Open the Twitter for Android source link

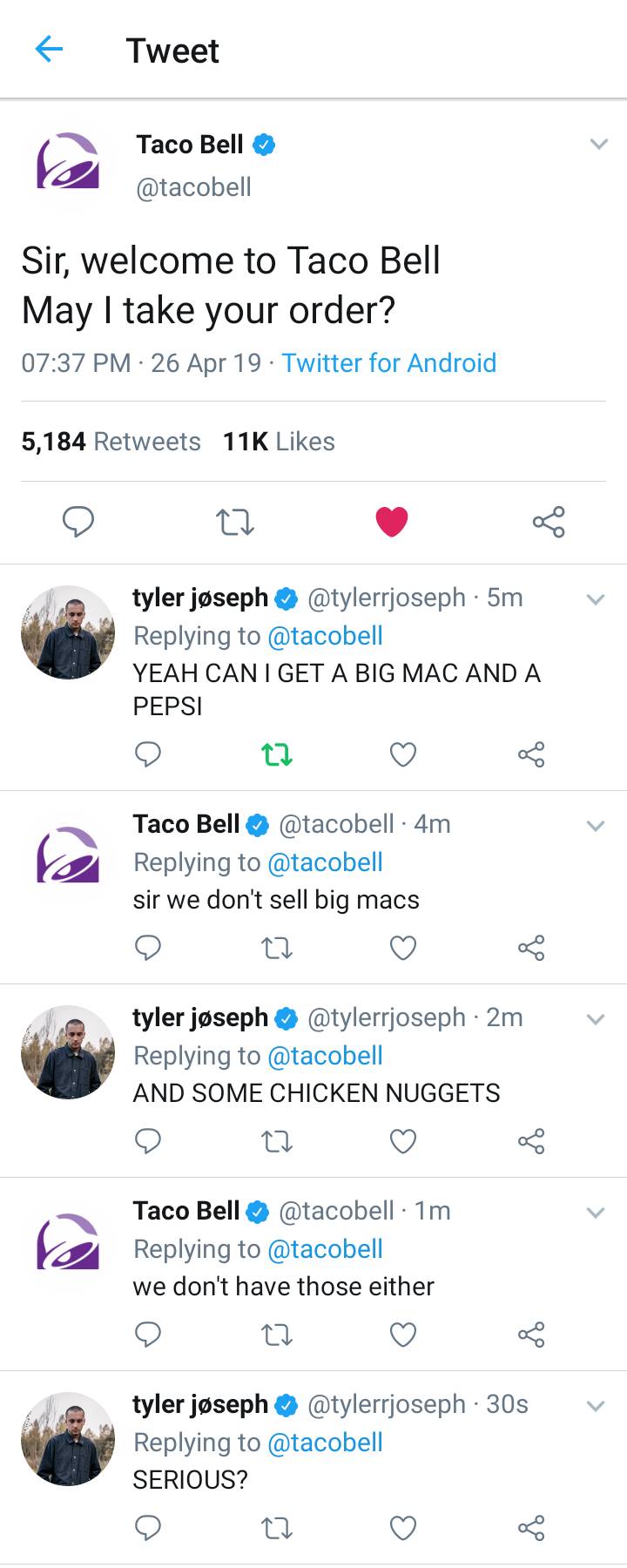tap(388, 362)
